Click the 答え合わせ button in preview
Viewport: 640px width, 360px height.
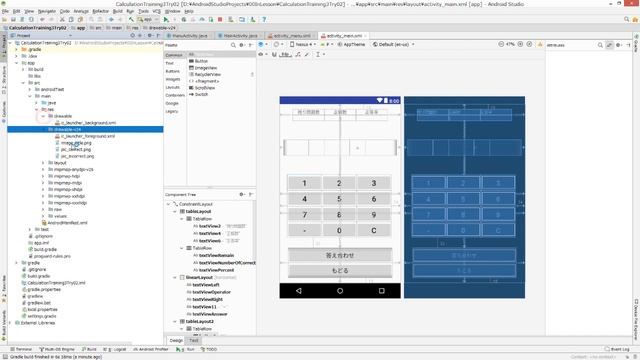click(x=340, y=255)
